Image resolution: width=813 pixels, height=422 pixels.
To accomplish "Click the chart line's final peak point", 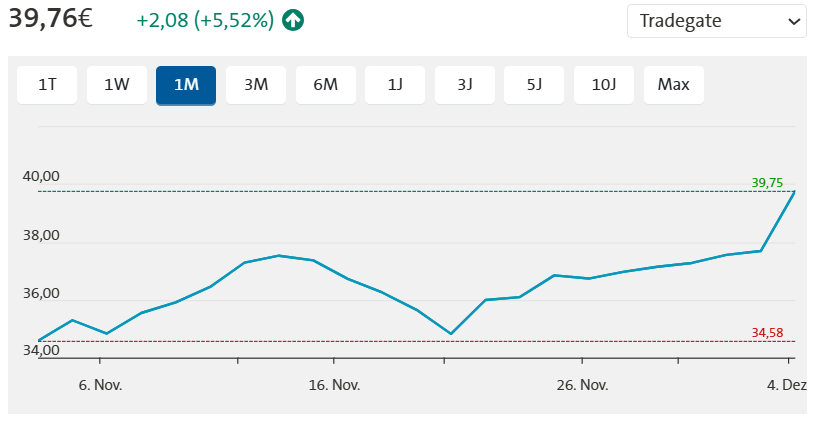I will [x=794, y=191].
